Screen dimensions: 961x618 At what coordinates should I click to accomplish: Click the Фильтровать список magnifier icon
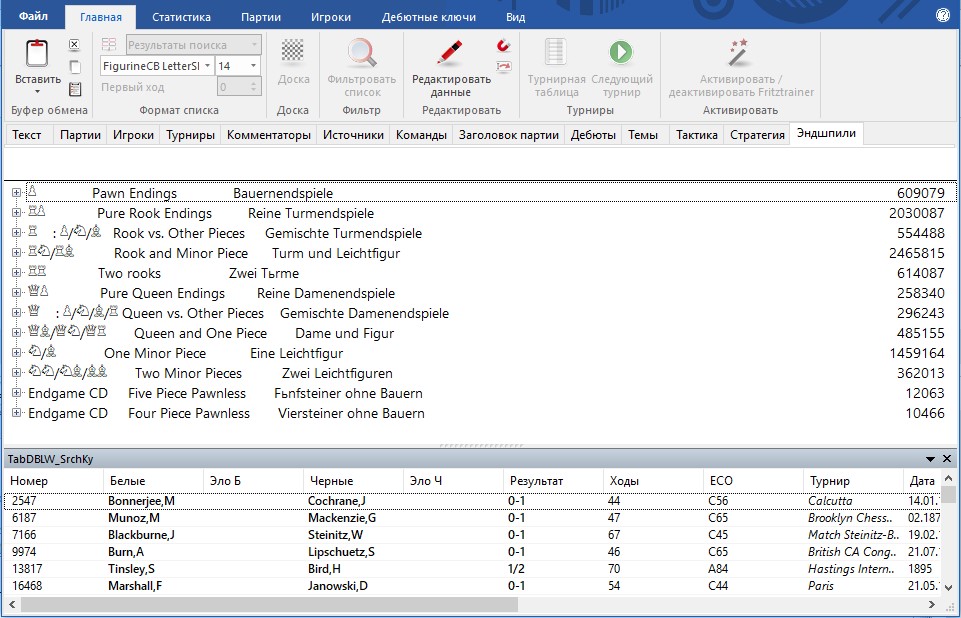click(361, 53)
